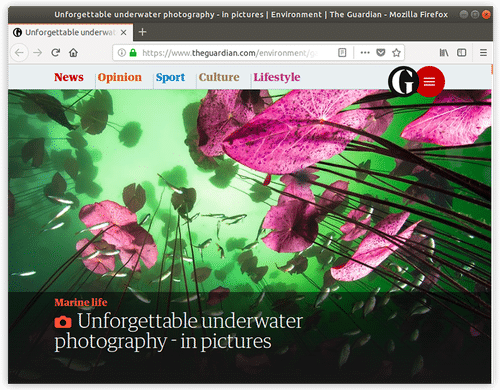This screenshot has width=500, height=390.
Task: Maximize the Firefox window
Action: [x=475, y=14]
